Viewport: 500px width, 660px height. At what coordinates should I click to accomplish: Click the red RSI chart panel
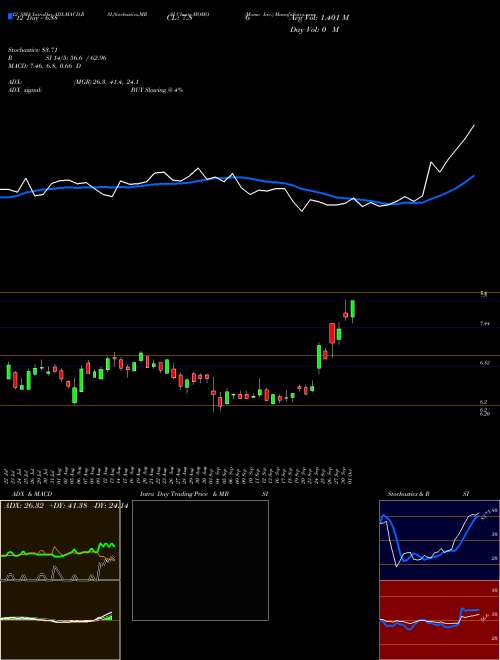click(x=439, y=620)
